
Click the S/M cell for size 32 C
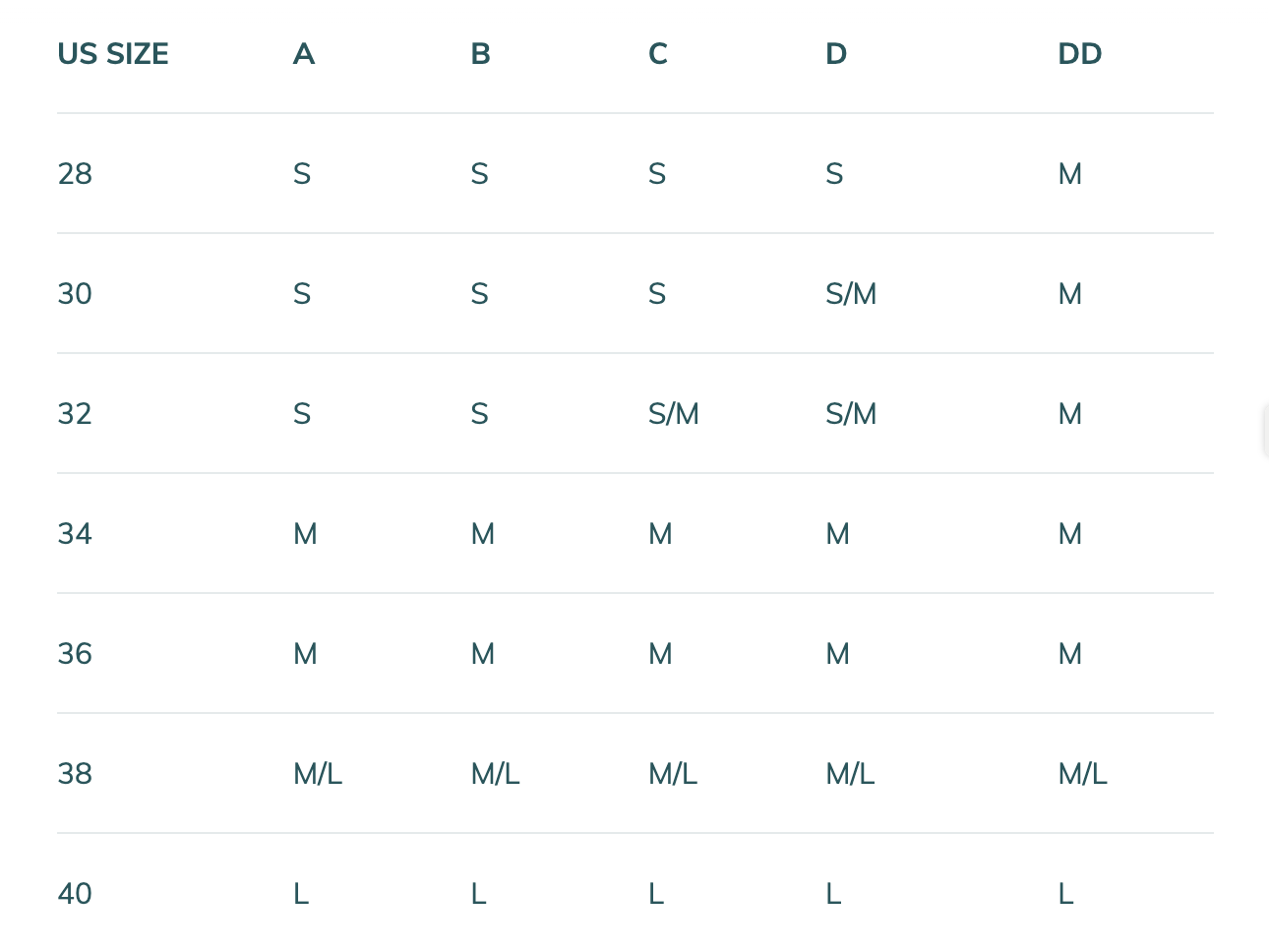coord(674,414)
